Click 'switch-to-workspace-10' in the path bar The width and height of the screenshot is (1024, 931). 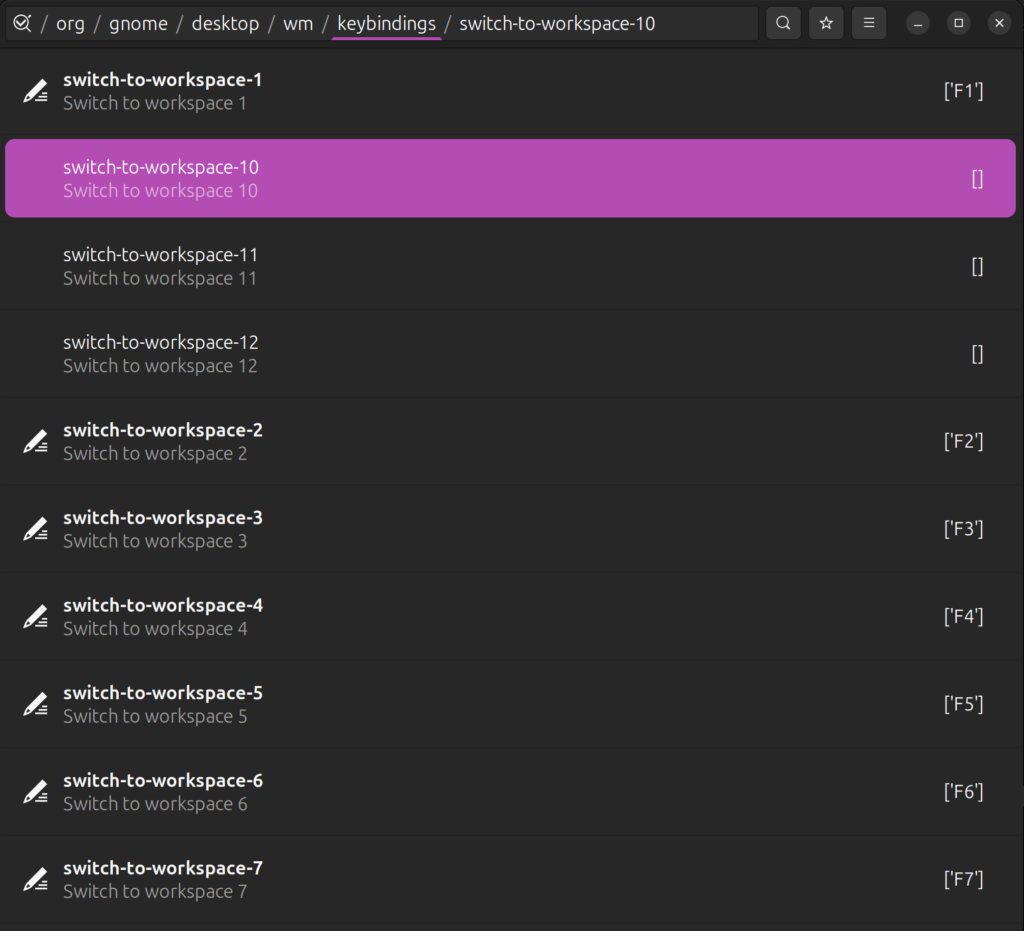[x=557, y=23]
